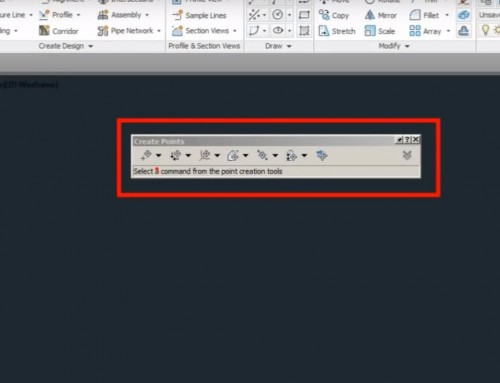Click the Assembly tool
500x383 pixels.
click(x=120, y=15)
